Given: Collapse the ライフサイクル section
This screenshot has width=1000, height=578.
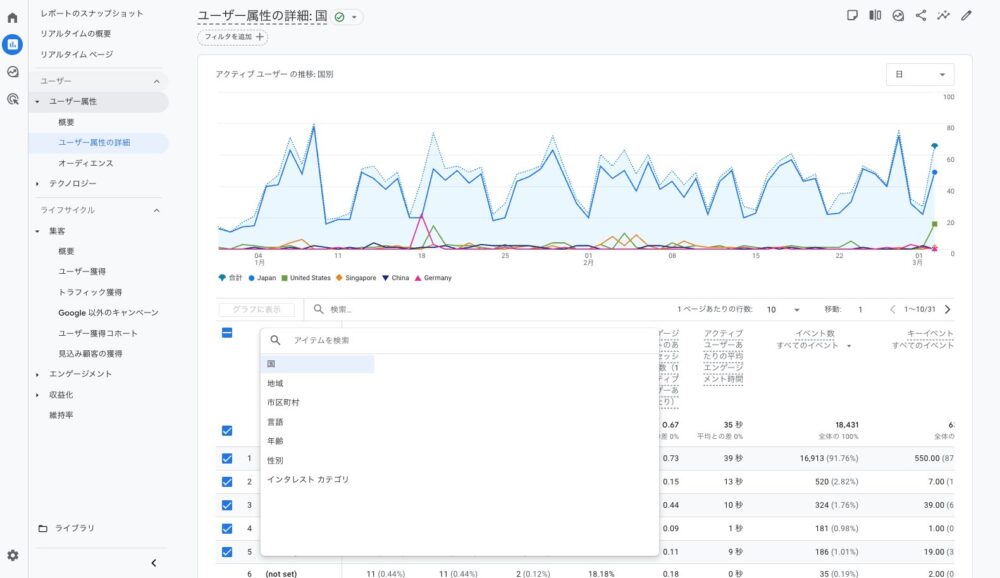Looking at the screenshot, I should [x=156, y=210].
